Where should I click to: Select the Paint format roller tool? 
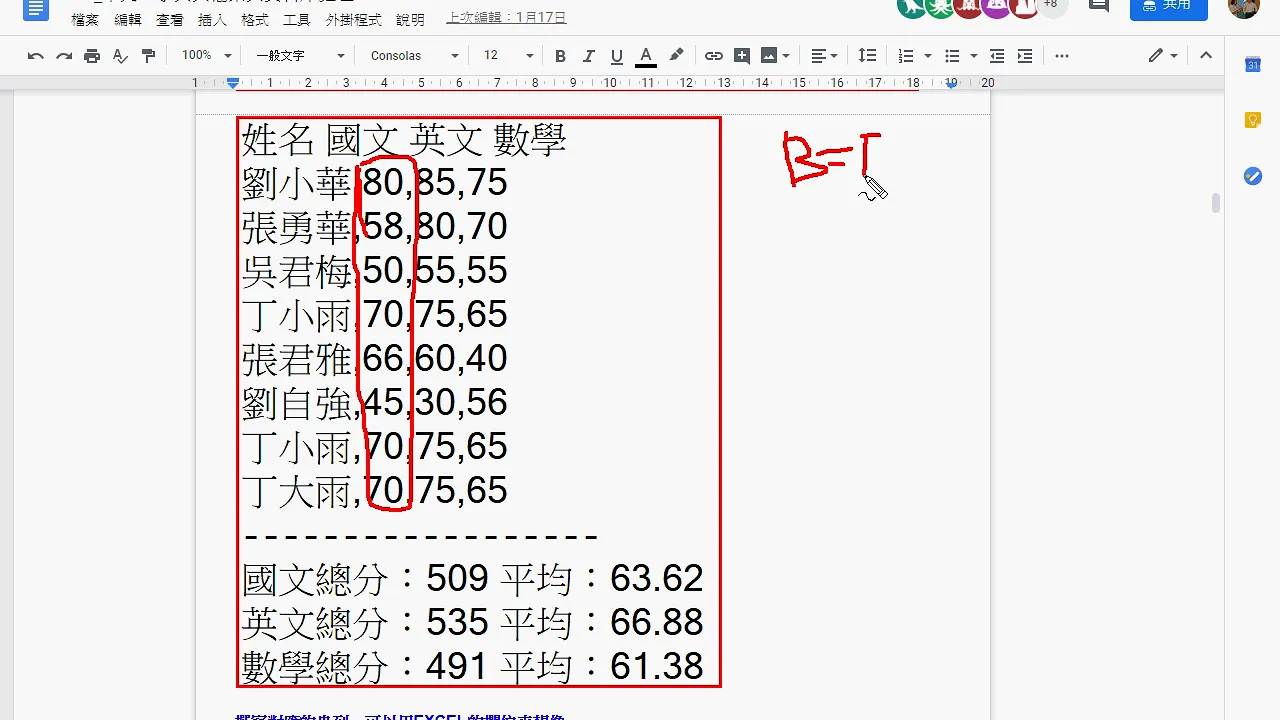coord(148,56)
